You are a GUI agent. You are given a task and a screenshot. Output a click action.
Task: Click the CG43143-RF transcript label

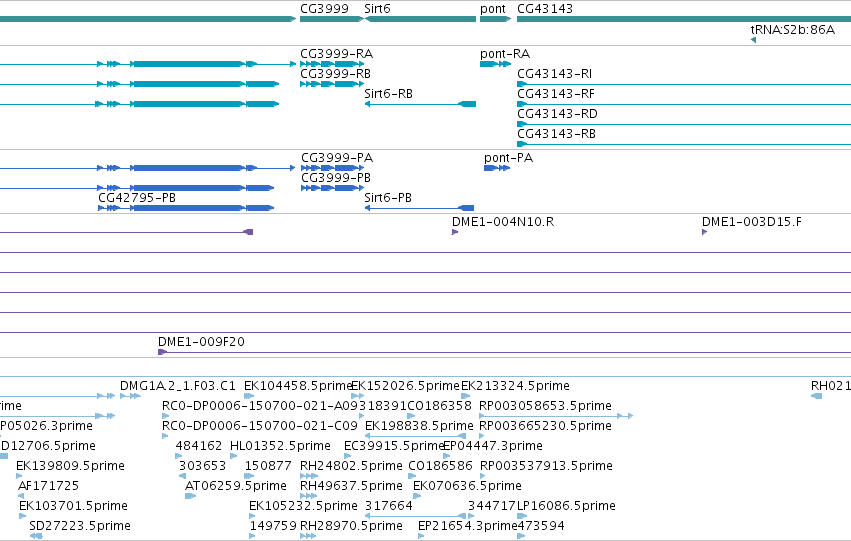556,94
